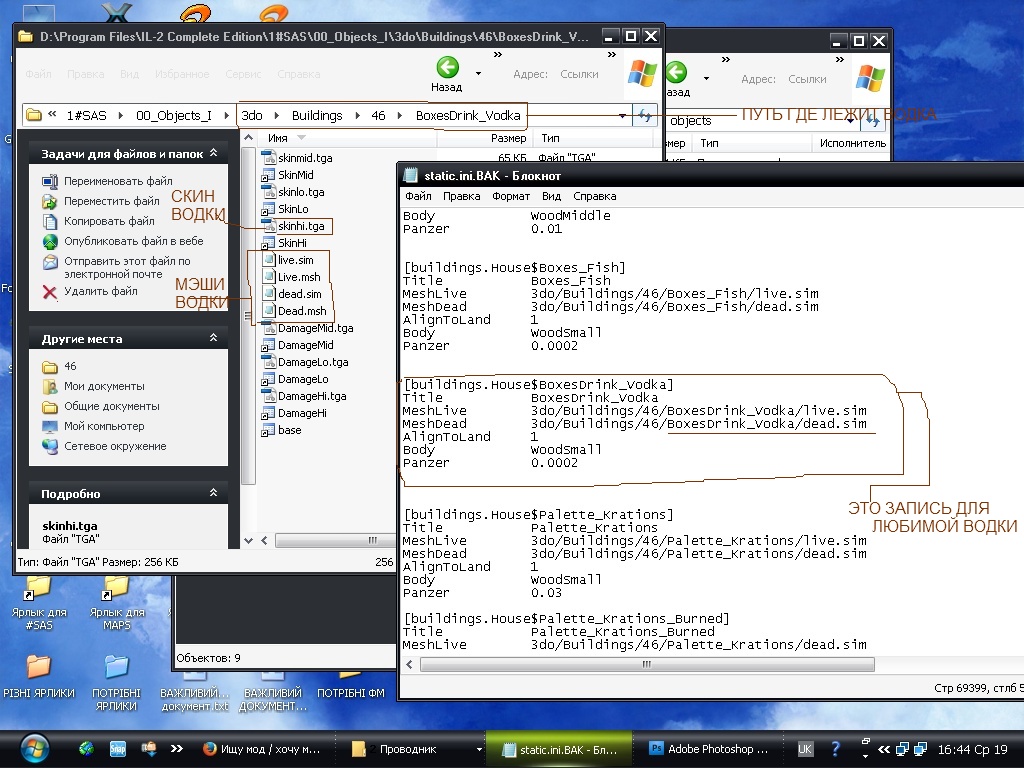1024x768 pixels.
Task: Click the address bar refresh icon
Action: [x=646, y=116]
